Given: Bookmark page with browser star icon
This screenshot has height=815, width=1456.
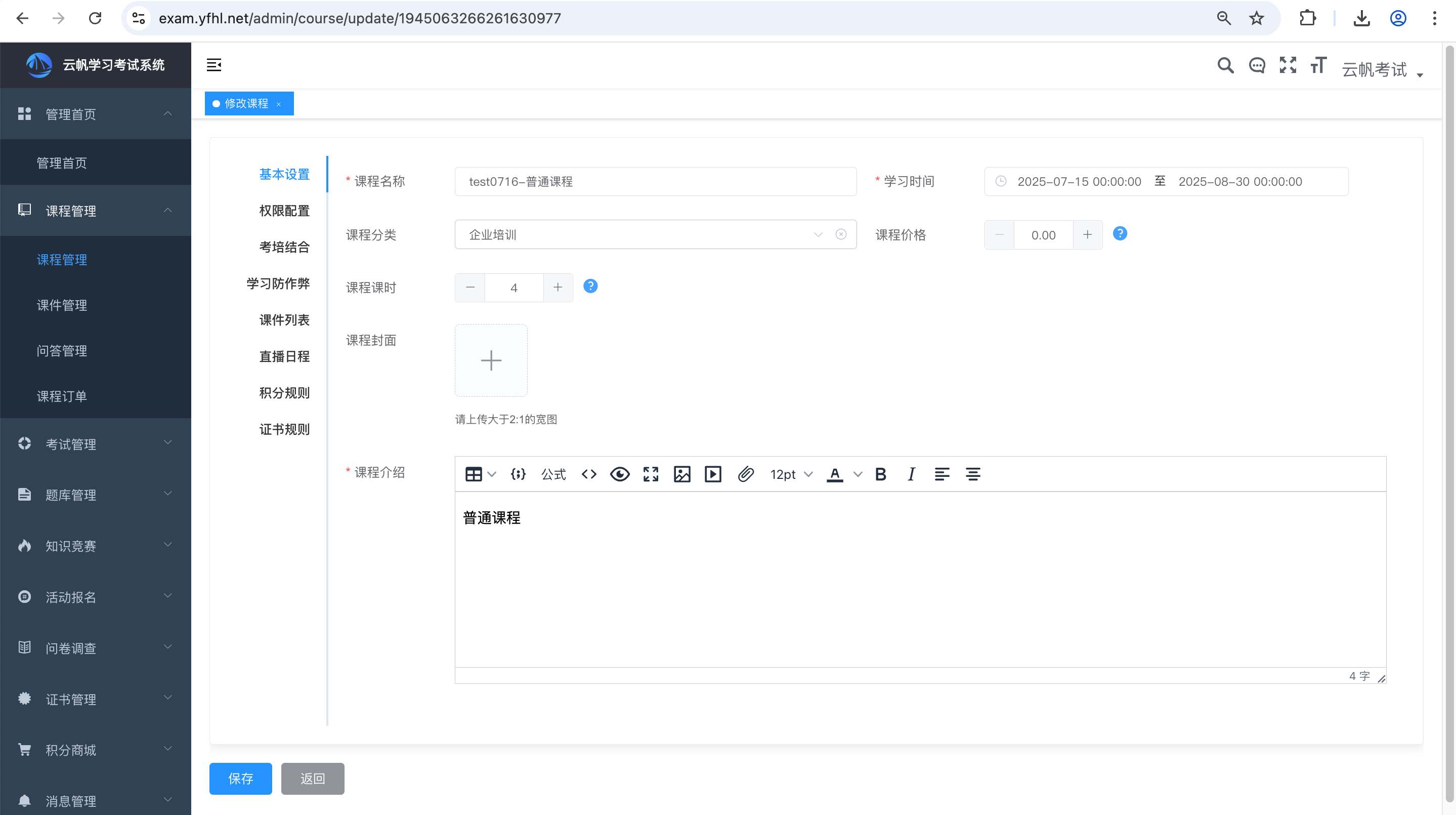Looking at the screenshot, I should click(x=1256, y=19).
